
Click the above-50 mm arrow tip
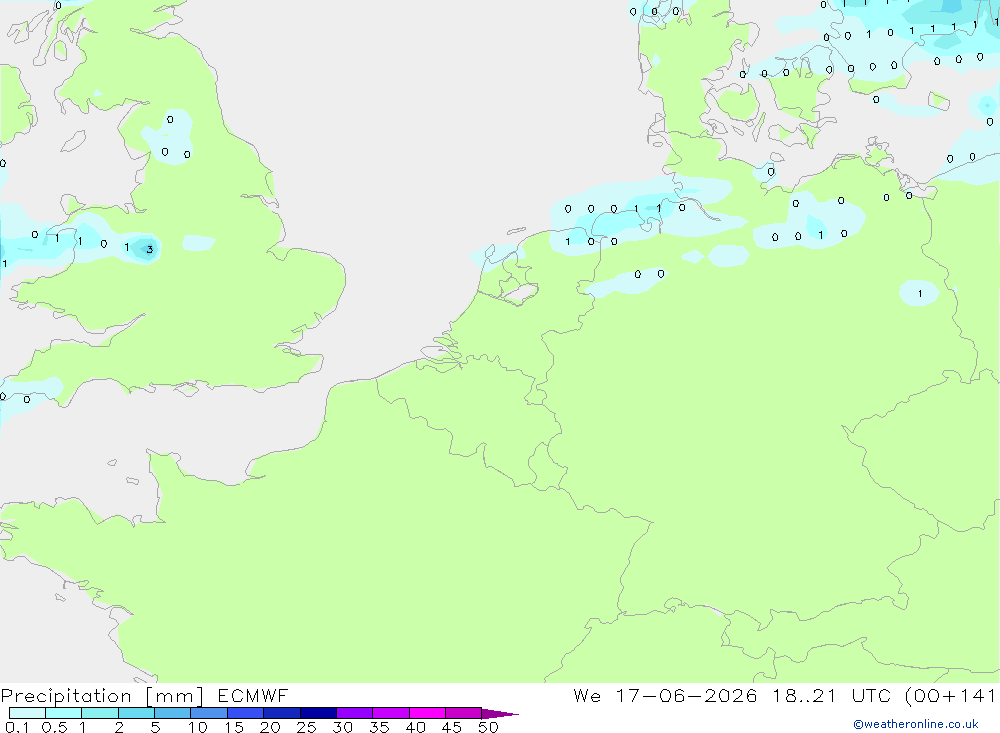point(499,714)
